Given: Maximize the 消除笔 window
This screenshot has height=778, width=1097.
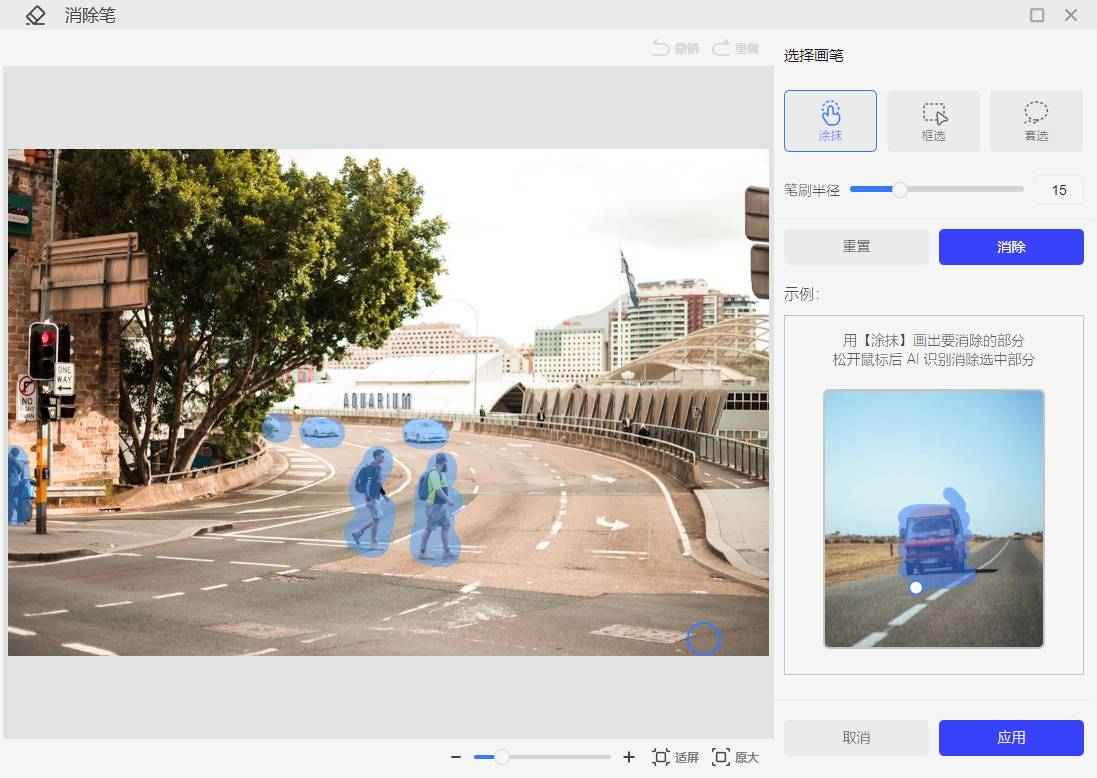Looking at the screenshot, I should point(1037,15).
